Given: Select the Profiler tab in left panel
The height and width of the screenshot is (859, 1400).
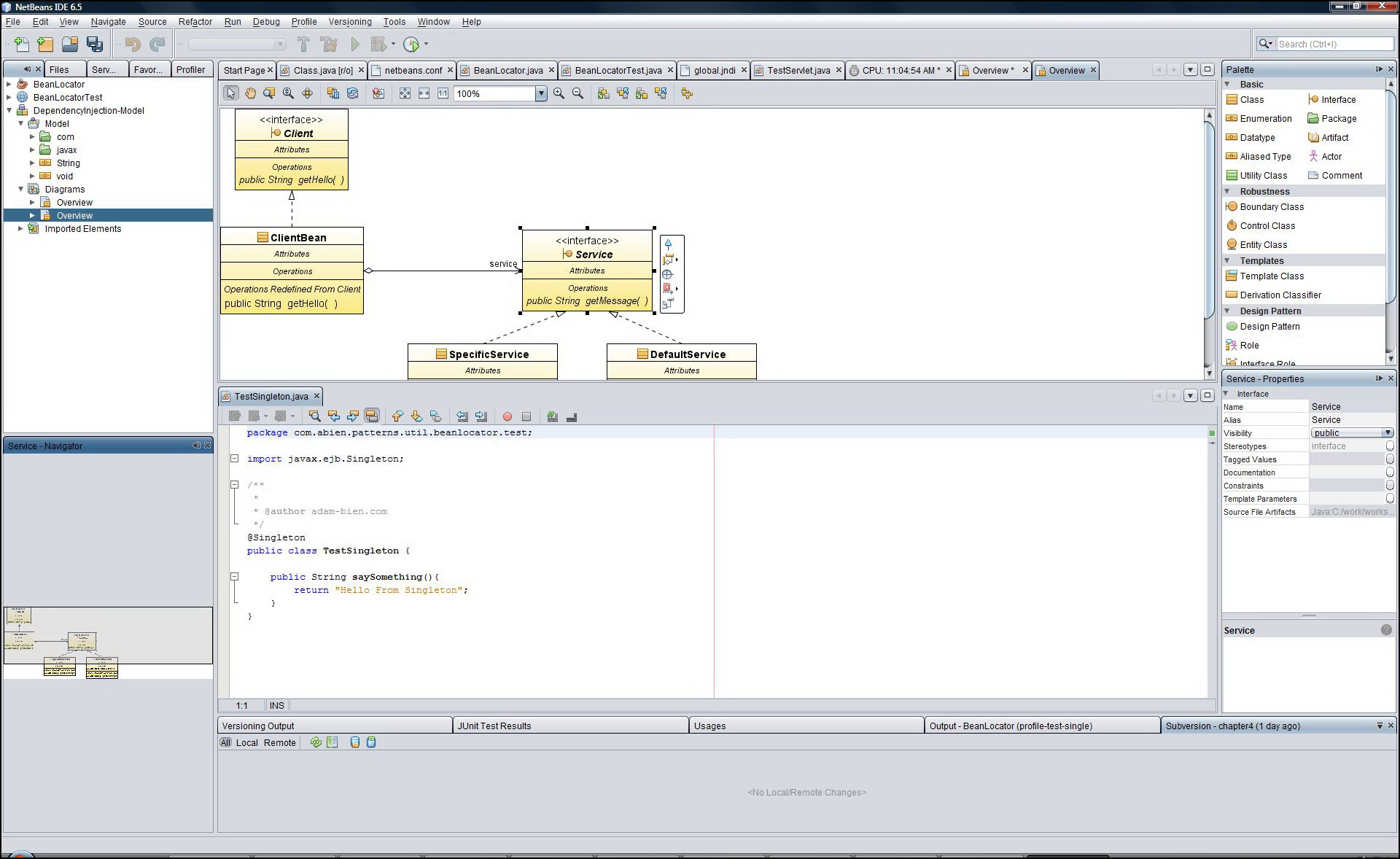Looking at the screenshot, I should tap(190, 69).
